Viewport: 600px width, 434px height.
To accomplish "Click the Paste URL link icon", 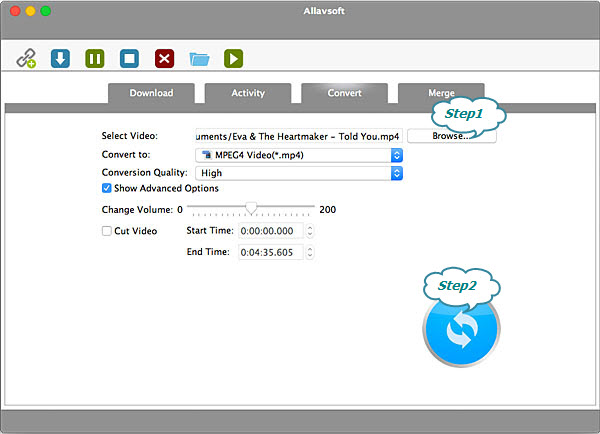I will 26,59.
